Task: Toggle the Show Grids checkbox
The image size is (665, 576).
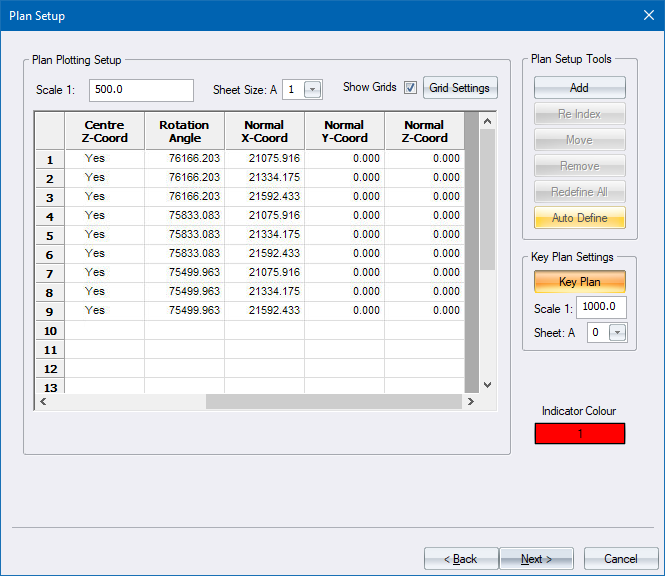Action: [410, 88]
